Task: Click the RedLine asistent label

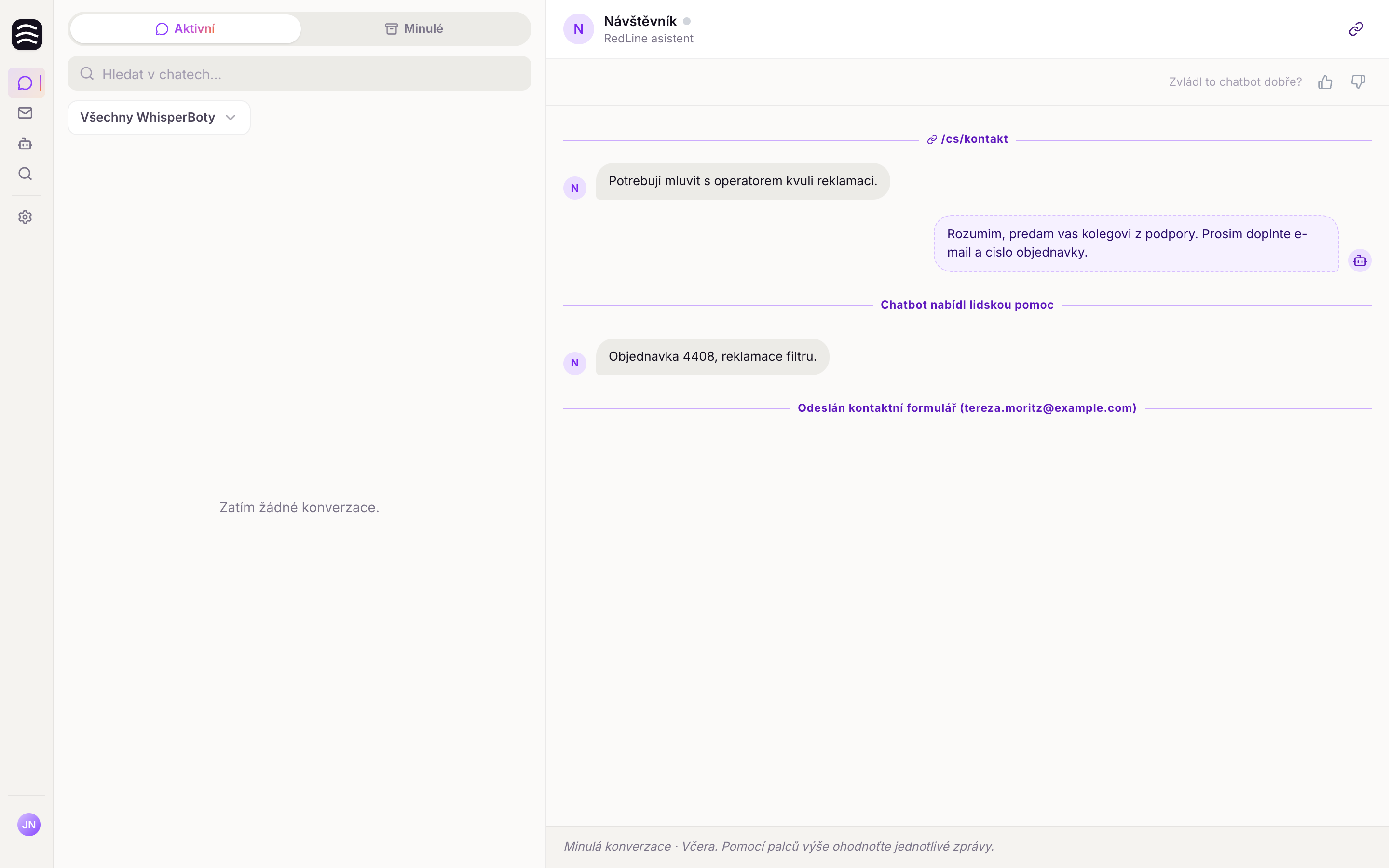Action: point(649,39)
